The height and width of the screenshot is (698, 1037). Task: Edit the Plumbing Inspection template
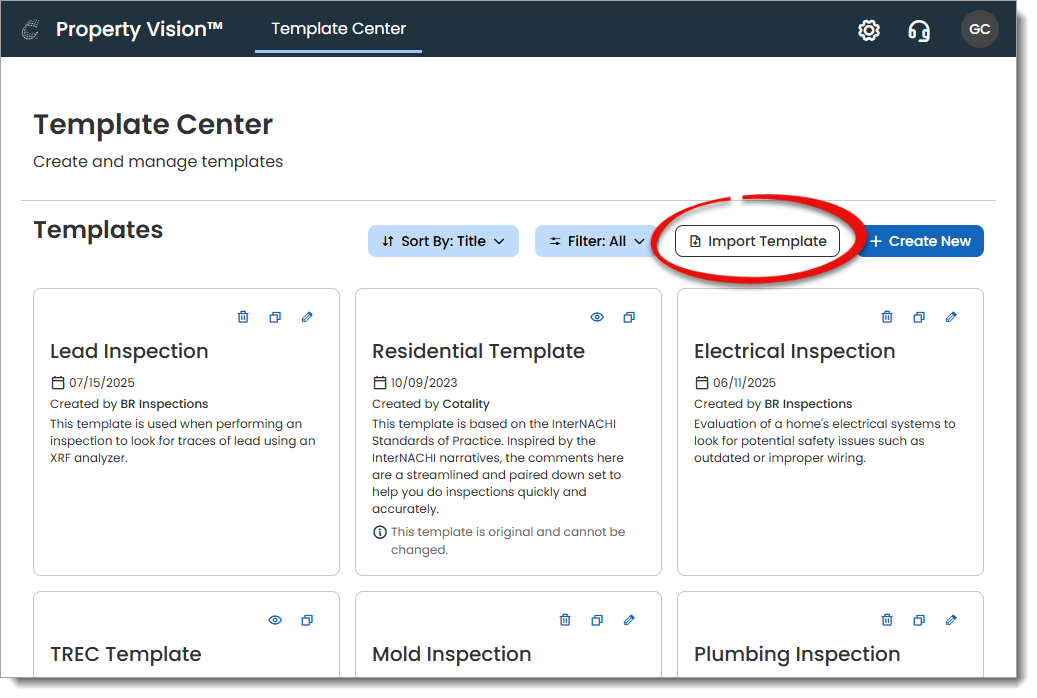click(951, 620)
